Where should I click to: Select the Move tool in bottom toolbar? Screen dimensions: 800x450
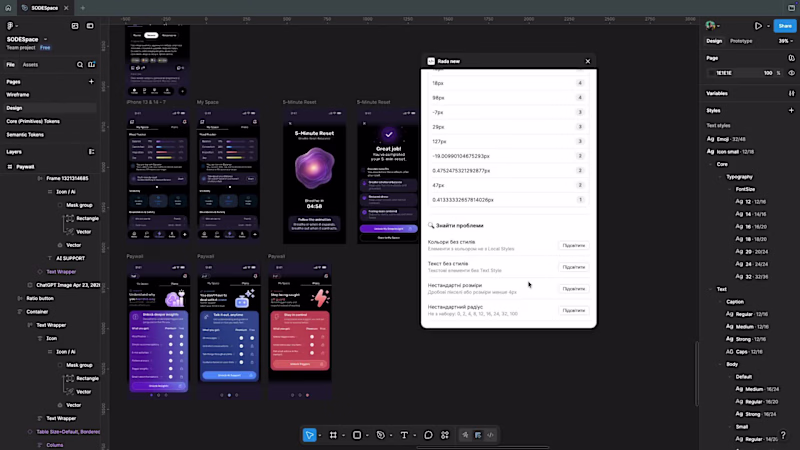[309, 435]
